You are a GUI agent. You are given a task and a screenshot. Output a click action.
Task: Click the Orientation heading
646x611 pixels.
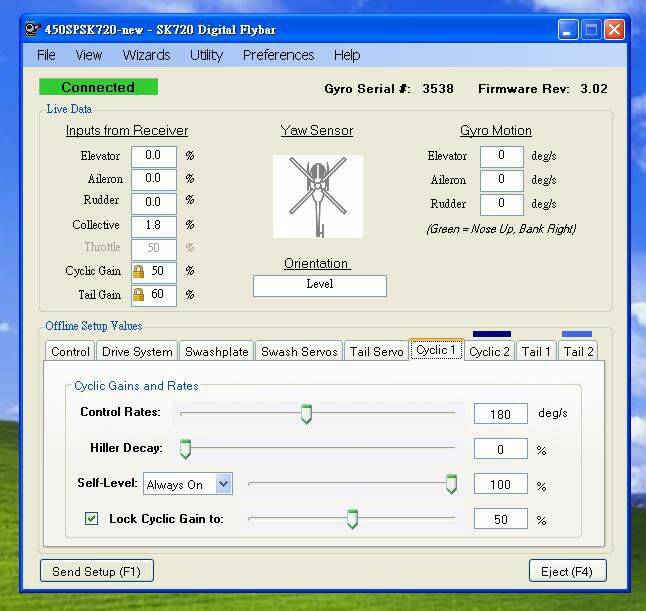316,264
